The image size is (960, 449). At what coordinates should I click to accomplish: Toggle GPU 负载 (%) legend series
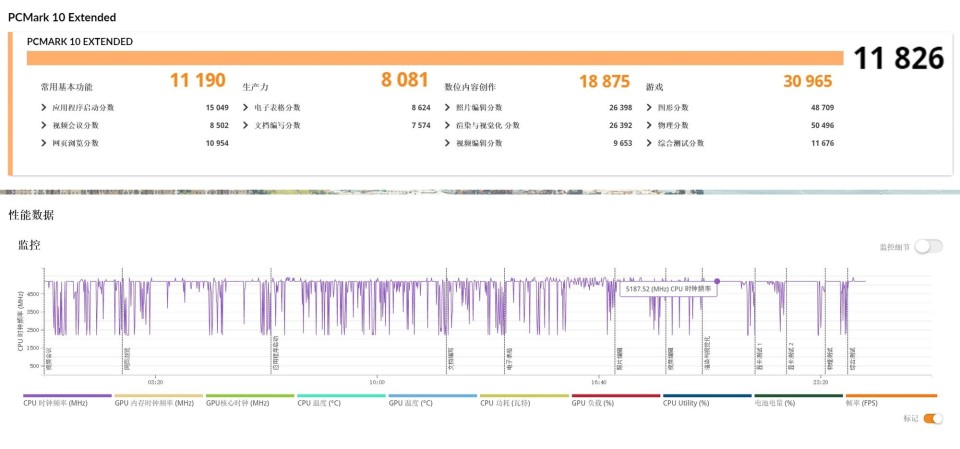coord(615,400)
